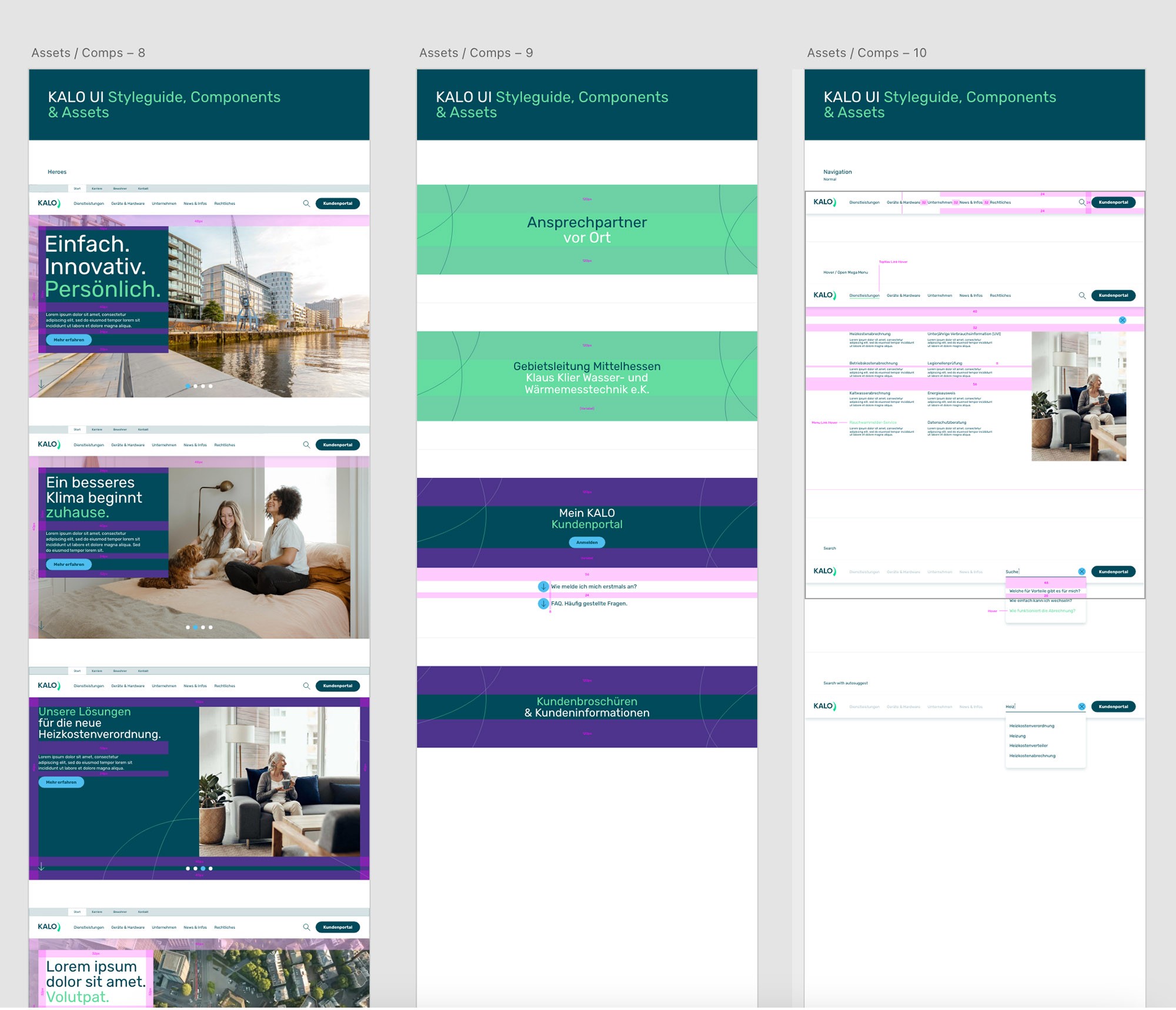Open Rechtliches in Normal navigation bar
This screenshot has height=1010, width=1176.
[x=1000, y=203]
